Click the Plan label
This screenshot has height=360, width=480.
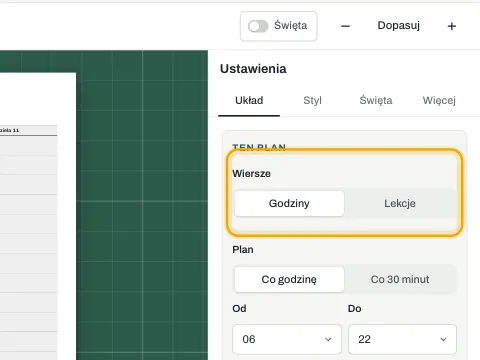coord(243,250)
